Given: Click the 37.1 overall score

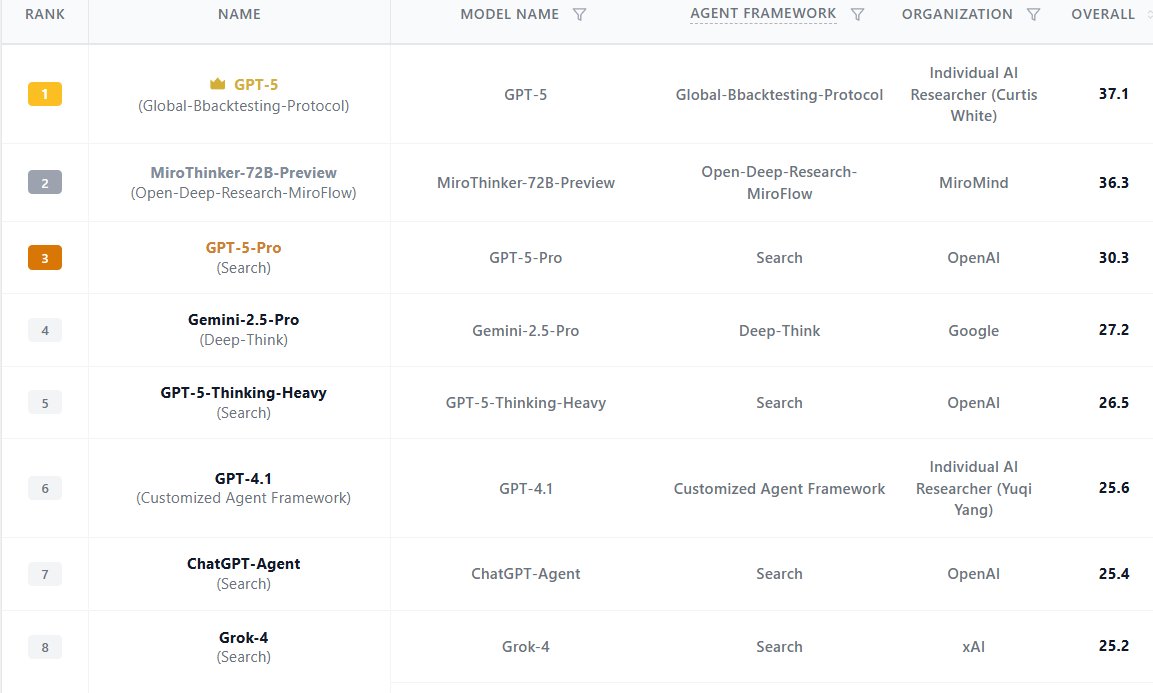Looking at the screenshot, I should click(1113, 94).
